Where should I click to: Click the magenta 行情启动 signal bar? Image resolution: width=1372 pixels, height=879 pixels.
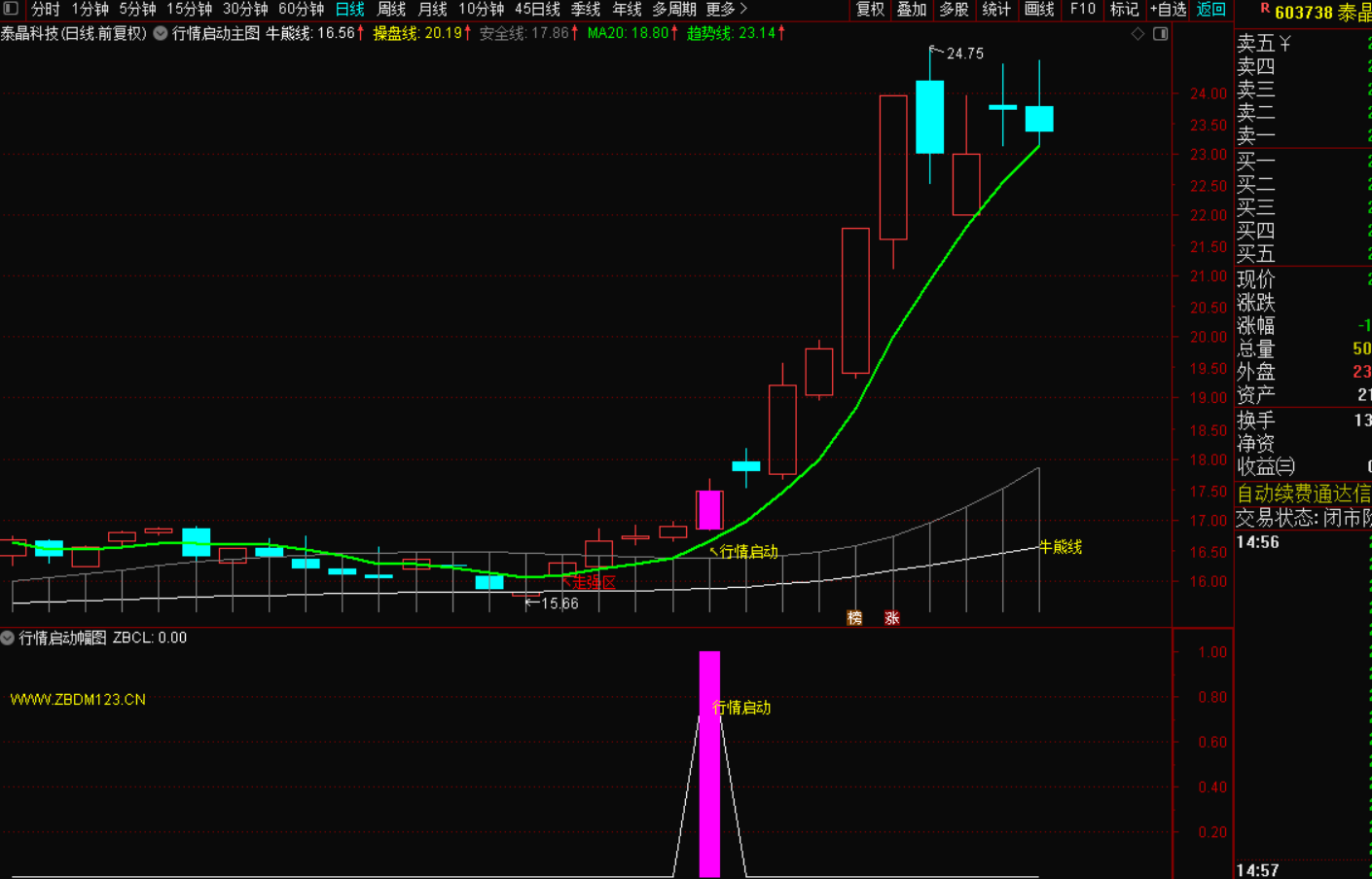pos(709,764)
